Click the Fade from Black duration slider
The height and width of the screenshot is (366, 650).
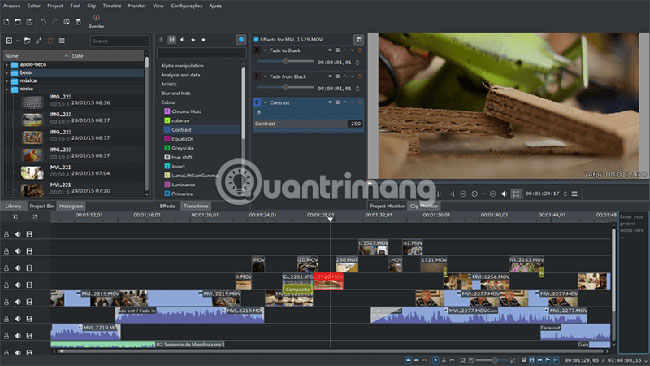[x=285, y=87]
